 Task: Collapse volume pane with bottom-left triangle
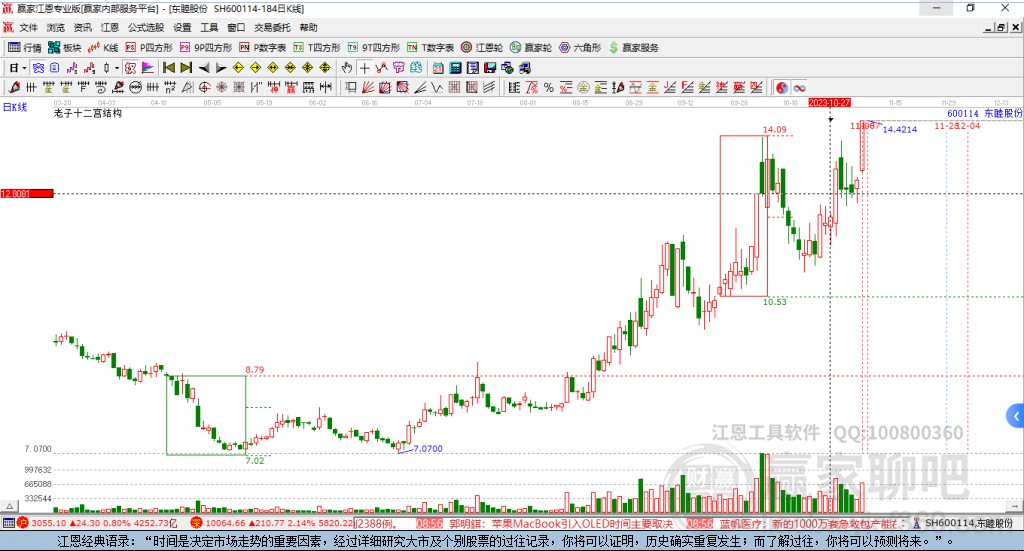tap(9, 506)
